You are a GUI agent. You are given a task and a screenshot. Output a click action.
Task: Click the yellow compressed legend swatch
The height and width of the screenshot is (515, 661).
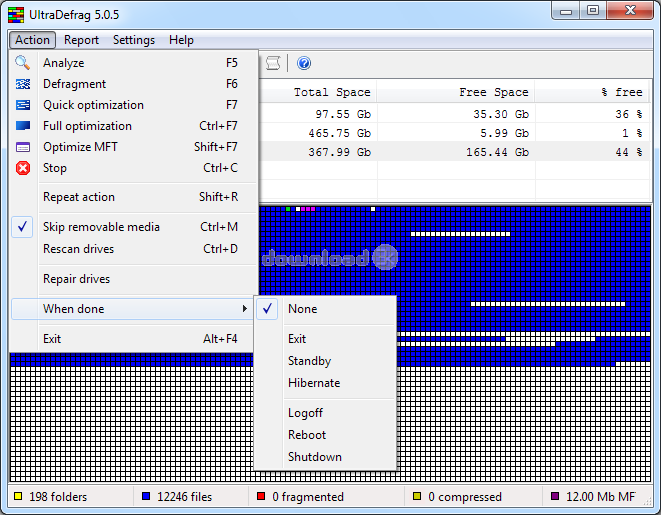417,496
